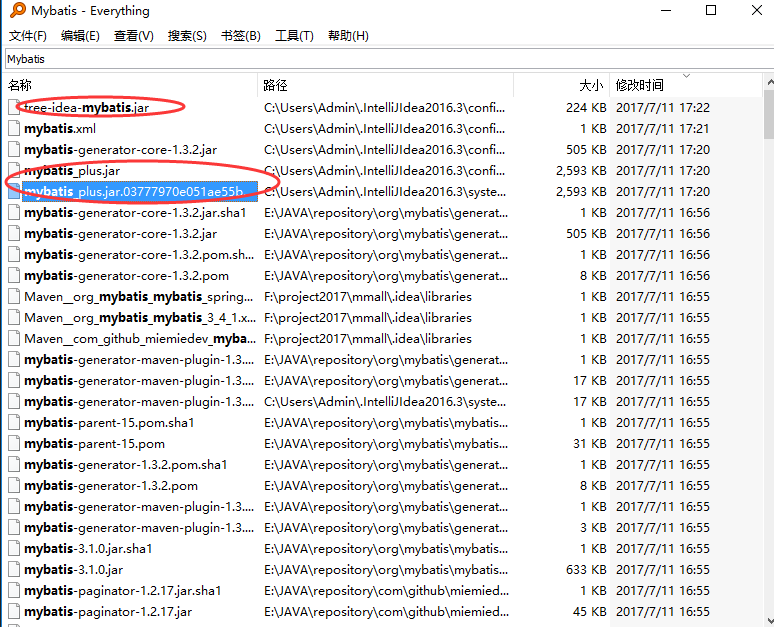Click file icon of mybatis-3.1.0.jar

click(14, 570)
